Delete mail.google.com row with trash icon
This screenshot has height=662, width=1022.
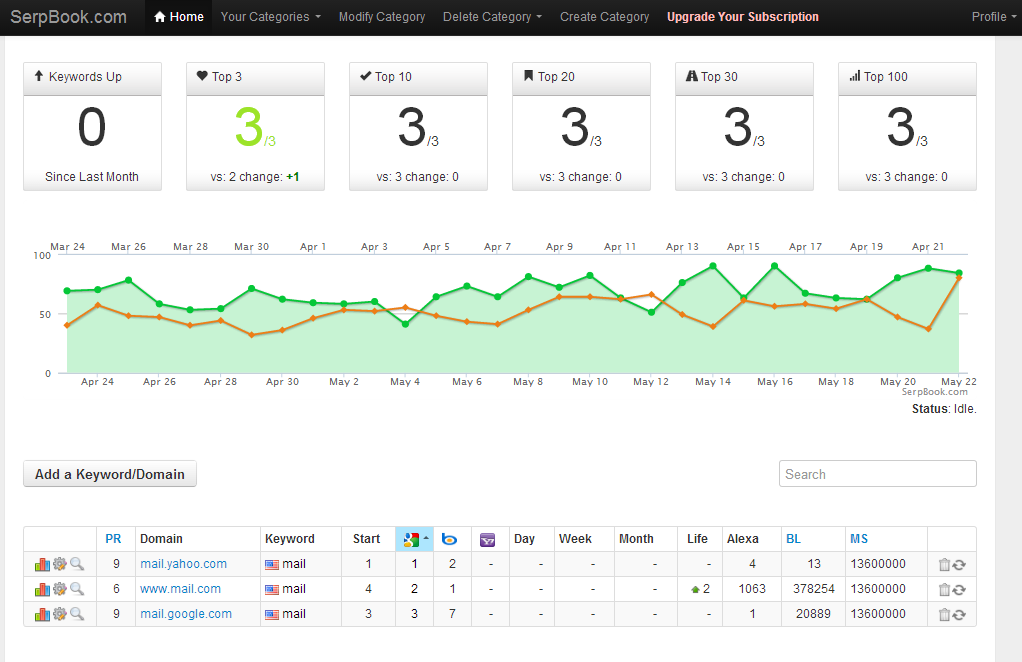(944, 614)
